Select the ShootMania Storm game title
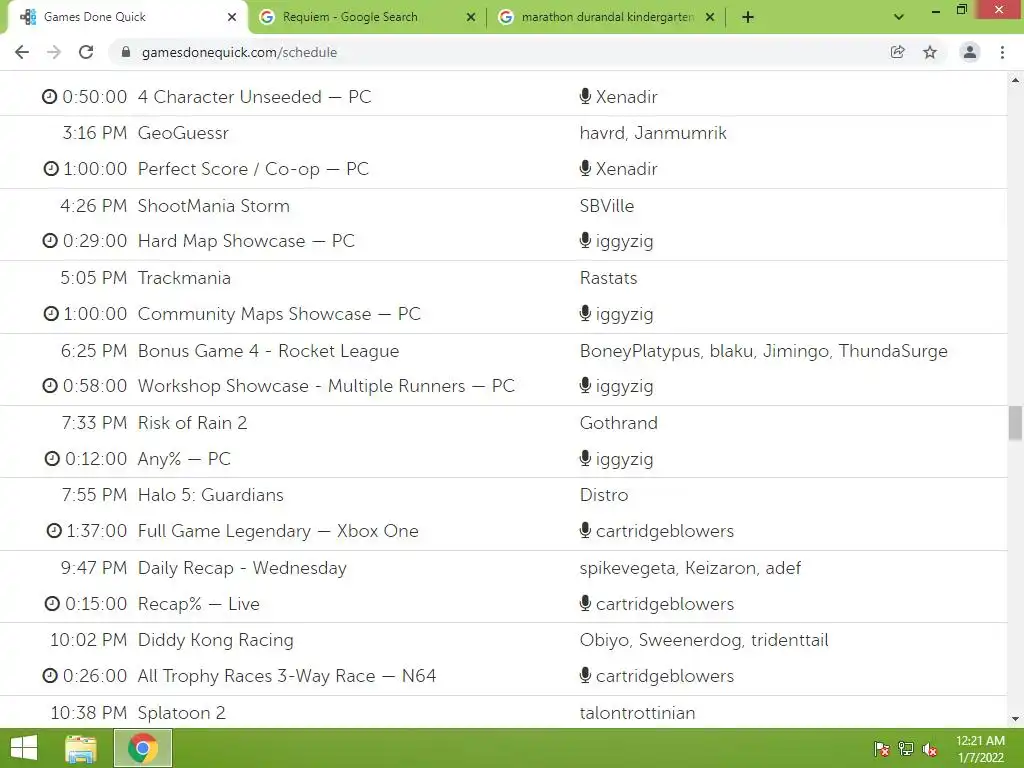Viewport: 1024px width, 768px height. (x=214, y=206)
